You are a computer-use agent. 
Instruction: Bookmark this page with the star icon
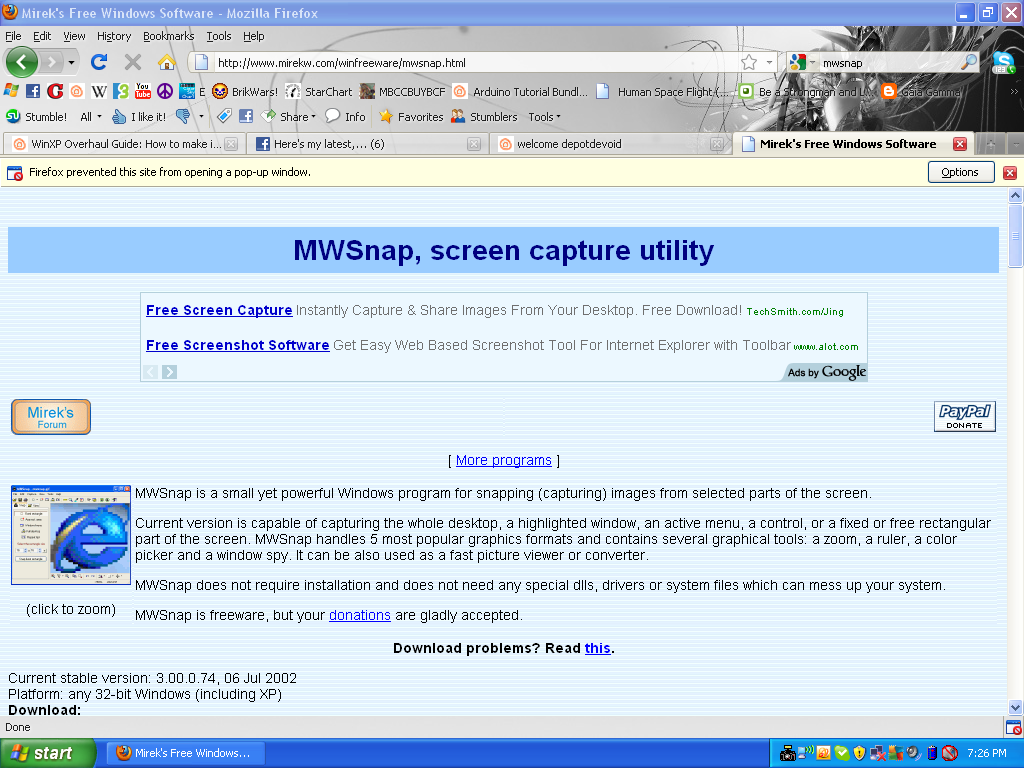(748, 62)
